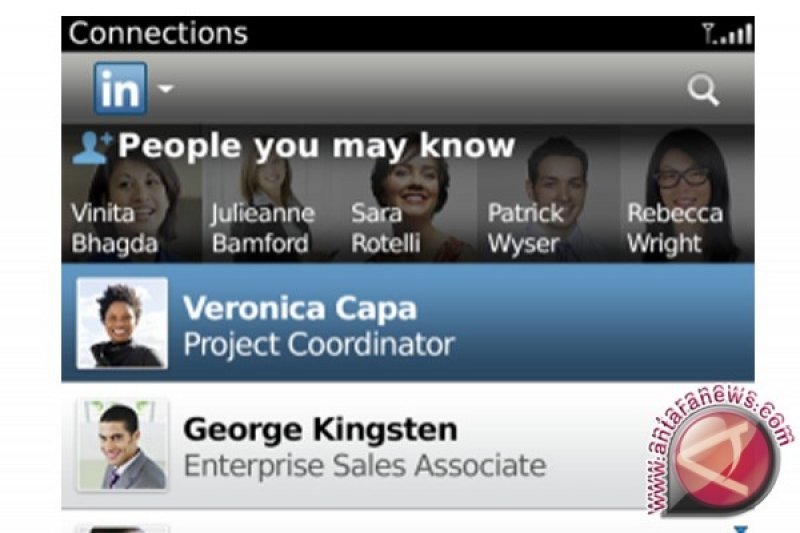Choose Rebecca Wright's suggested profile
The height and width of the screenshot is (533, 800).
tap(674, 227)
